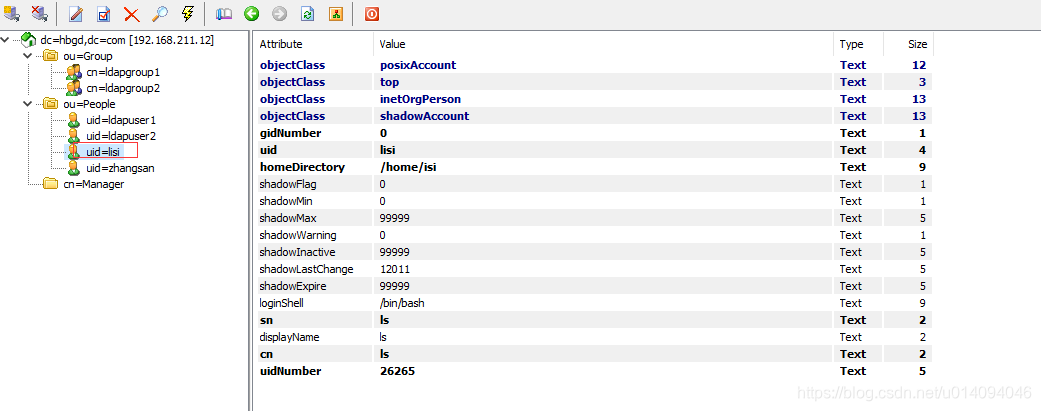Select the gidNumber attribute row
Viewport: 1041px width, 411px height.
coord(594,133)
